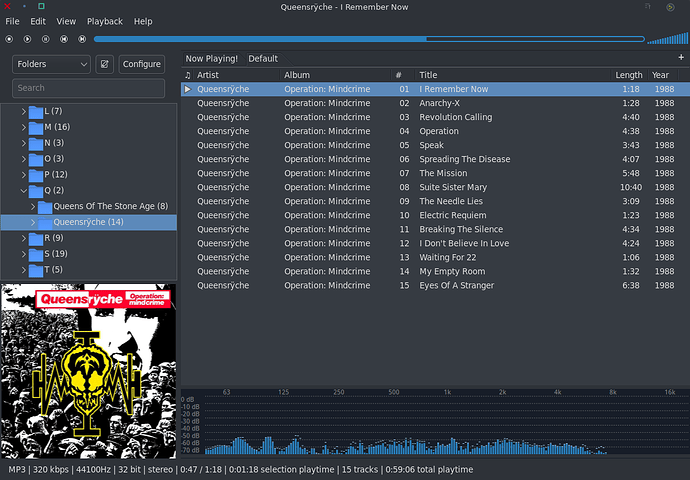
Task: Switch to the Default playlist tab
Action: 263,58
